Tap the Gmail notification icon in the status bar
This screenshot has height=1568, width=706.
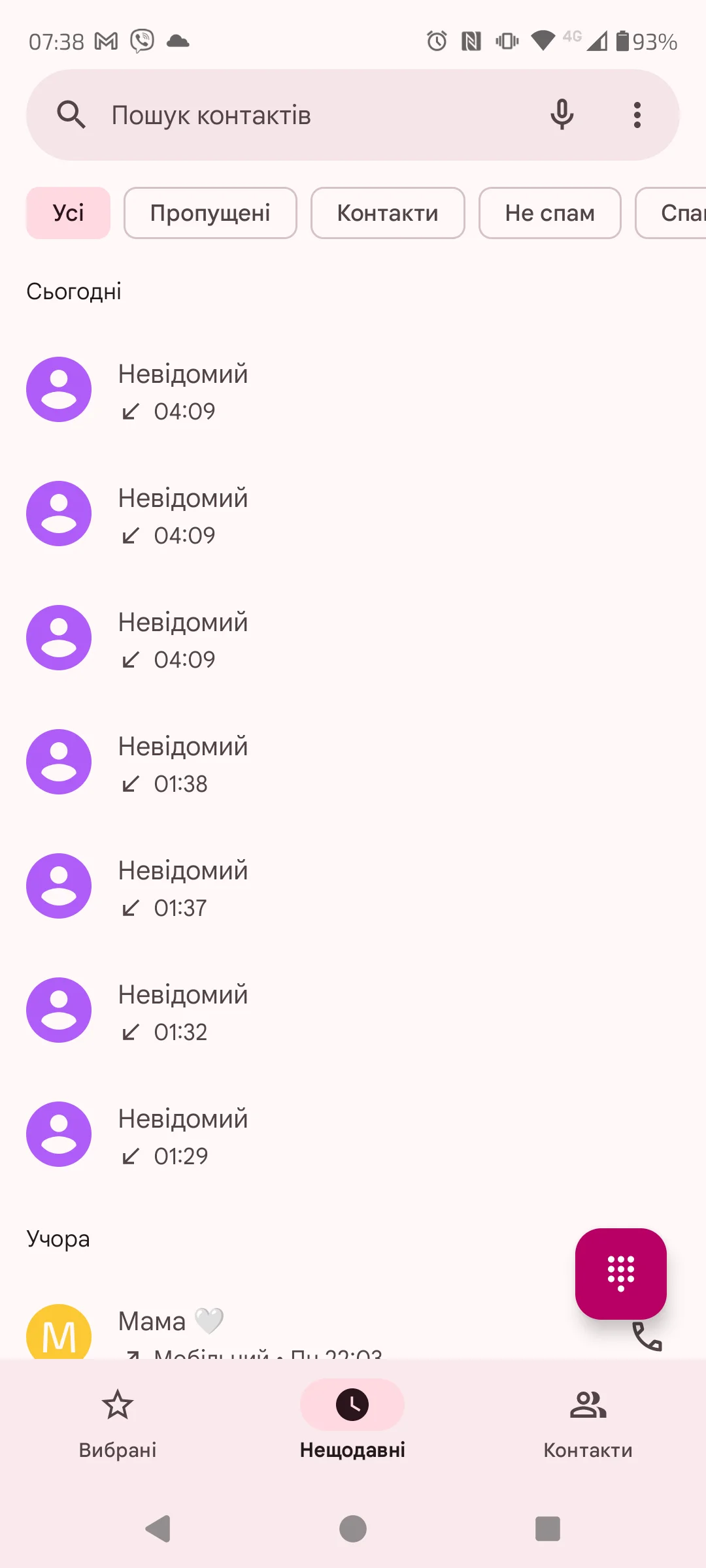107,42
